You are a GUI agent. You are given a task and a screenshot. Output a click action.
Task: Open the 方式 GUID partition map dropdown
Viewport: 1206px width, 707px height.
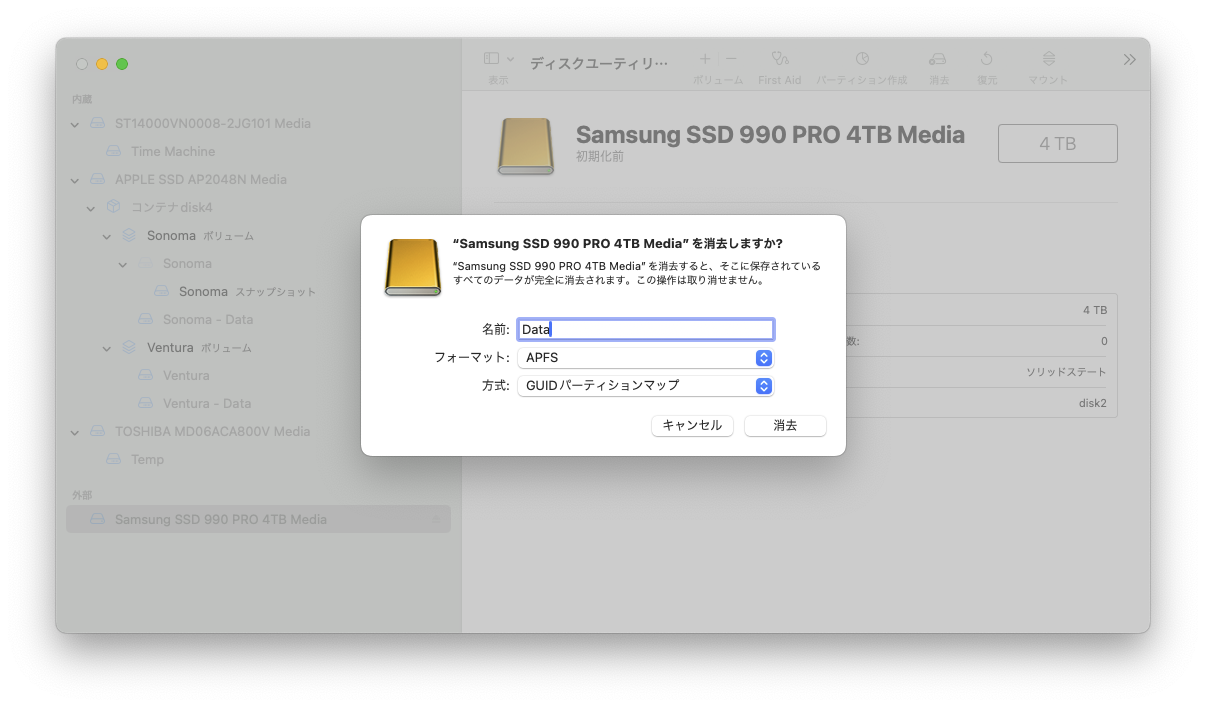(x=645, y=385)
